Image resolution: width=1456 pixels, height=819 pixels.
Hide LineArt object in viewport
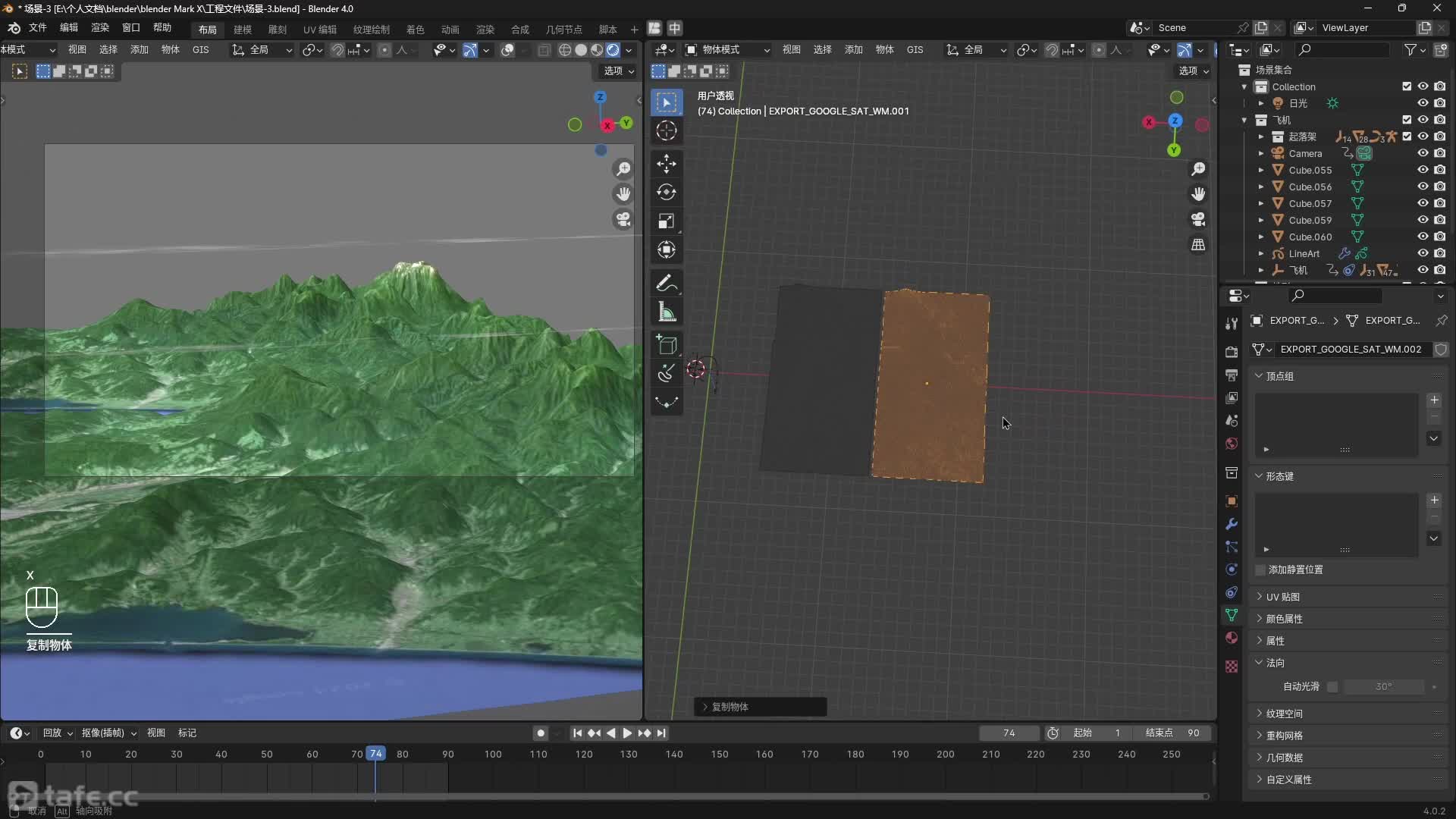(1423, 253)
